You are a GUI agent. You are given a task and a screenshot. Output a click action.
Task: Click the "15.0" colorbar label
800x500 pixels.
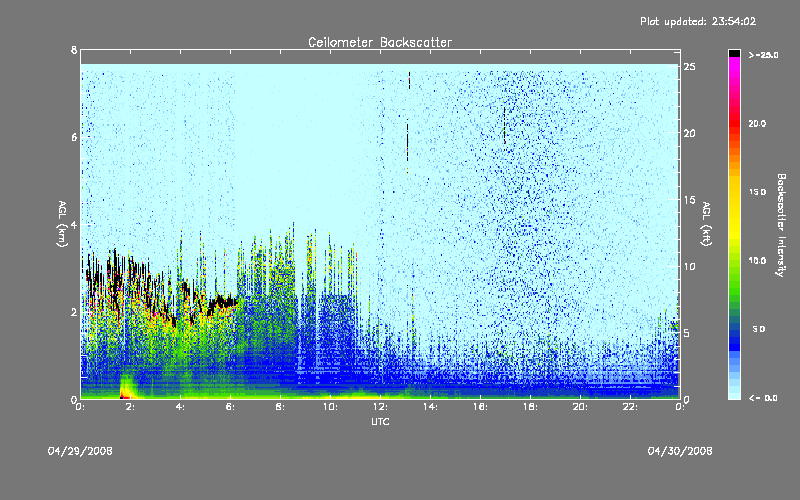[x=757, y=192]
